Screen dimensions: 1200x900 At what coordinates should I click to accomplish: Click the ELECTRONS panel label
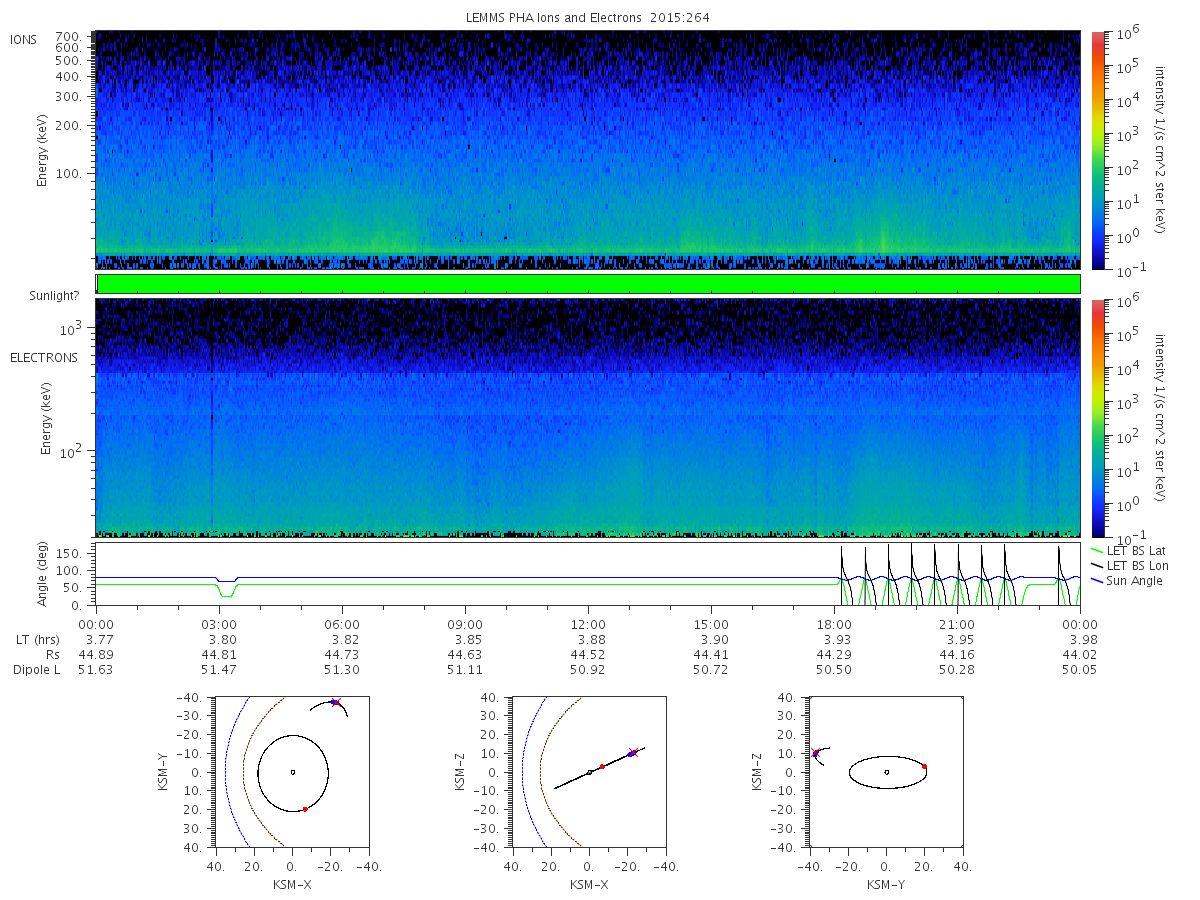click(x=44, y=357)
